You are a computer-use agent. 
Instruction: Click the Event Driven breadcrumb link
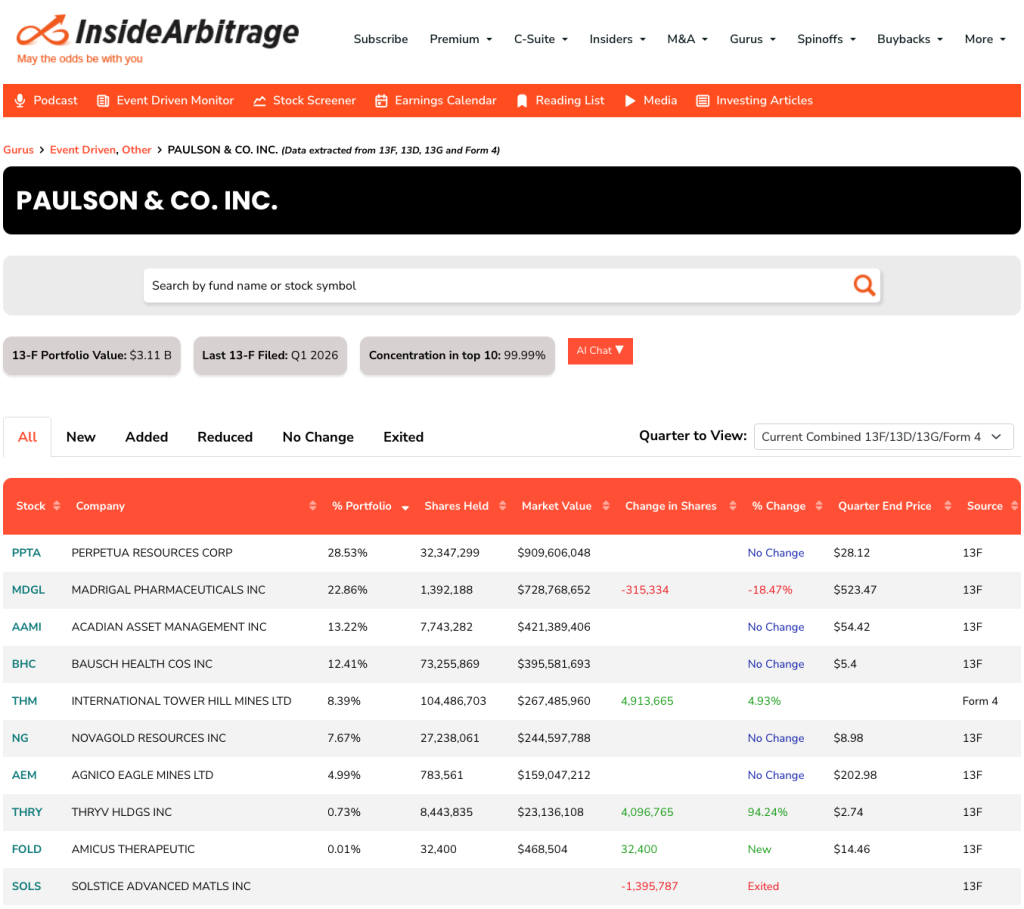coord(83,150)
